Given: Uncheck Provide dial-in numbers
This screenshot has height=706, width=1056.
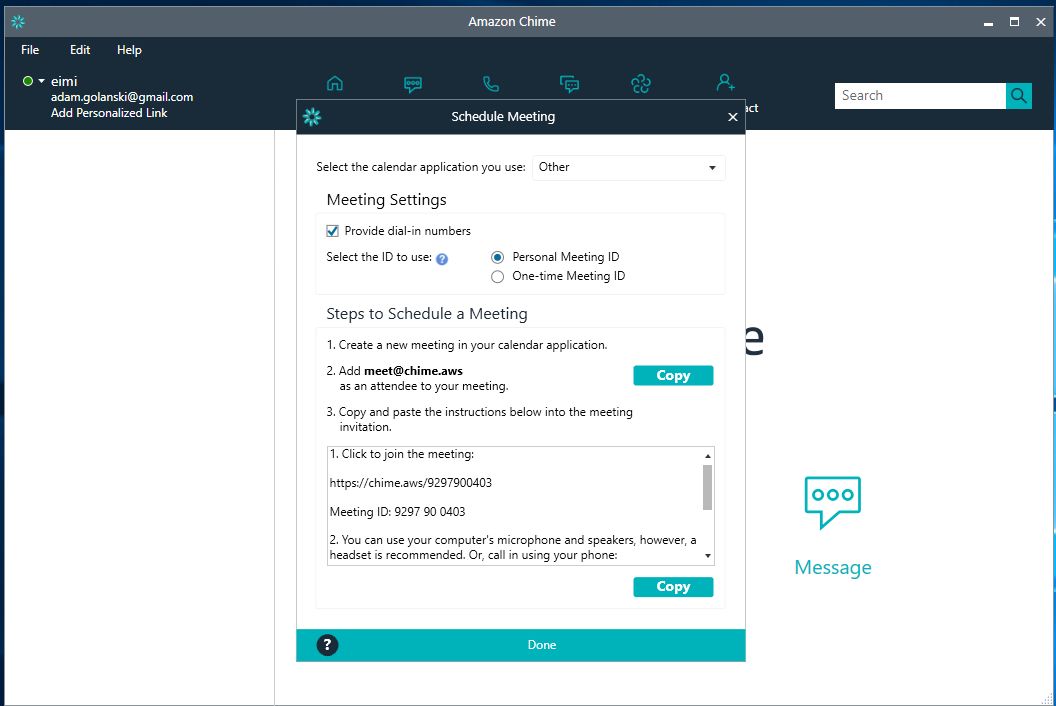Looking at the screenshot, I should click(333, 231).
